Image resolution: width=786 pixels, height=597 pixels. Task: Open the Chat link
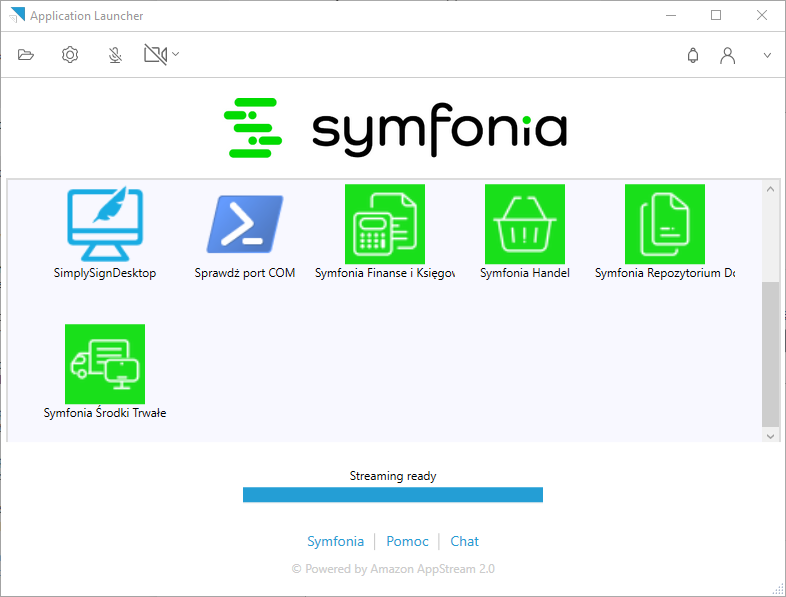coord(464,541)
